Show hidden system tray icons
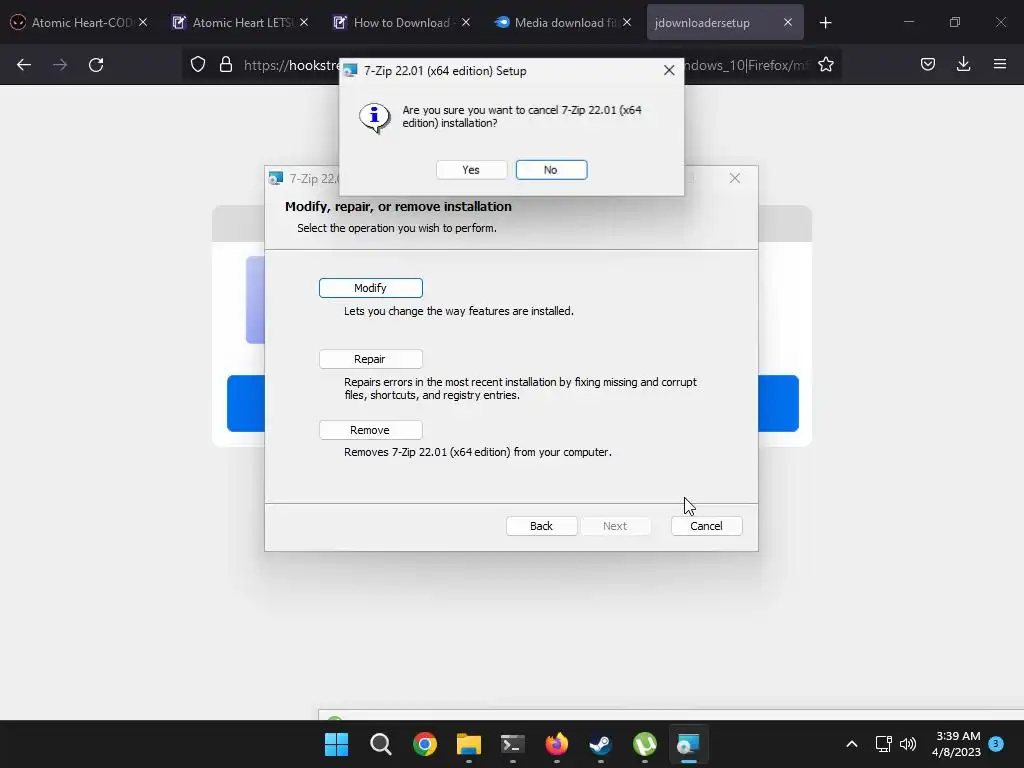The image size is (1024, 768). pyautogui.click(x=852, y=744)
